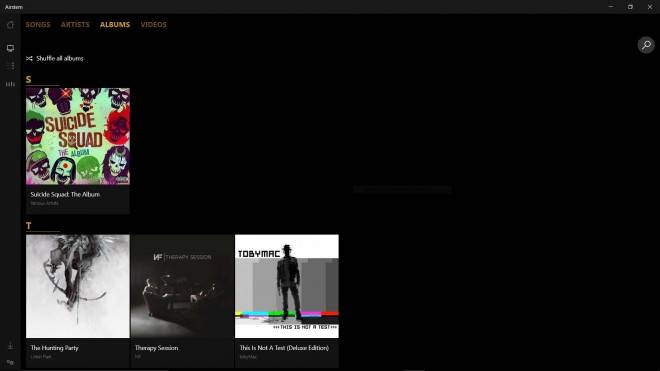Open the monitor icon in sidebar

(10, 48)
